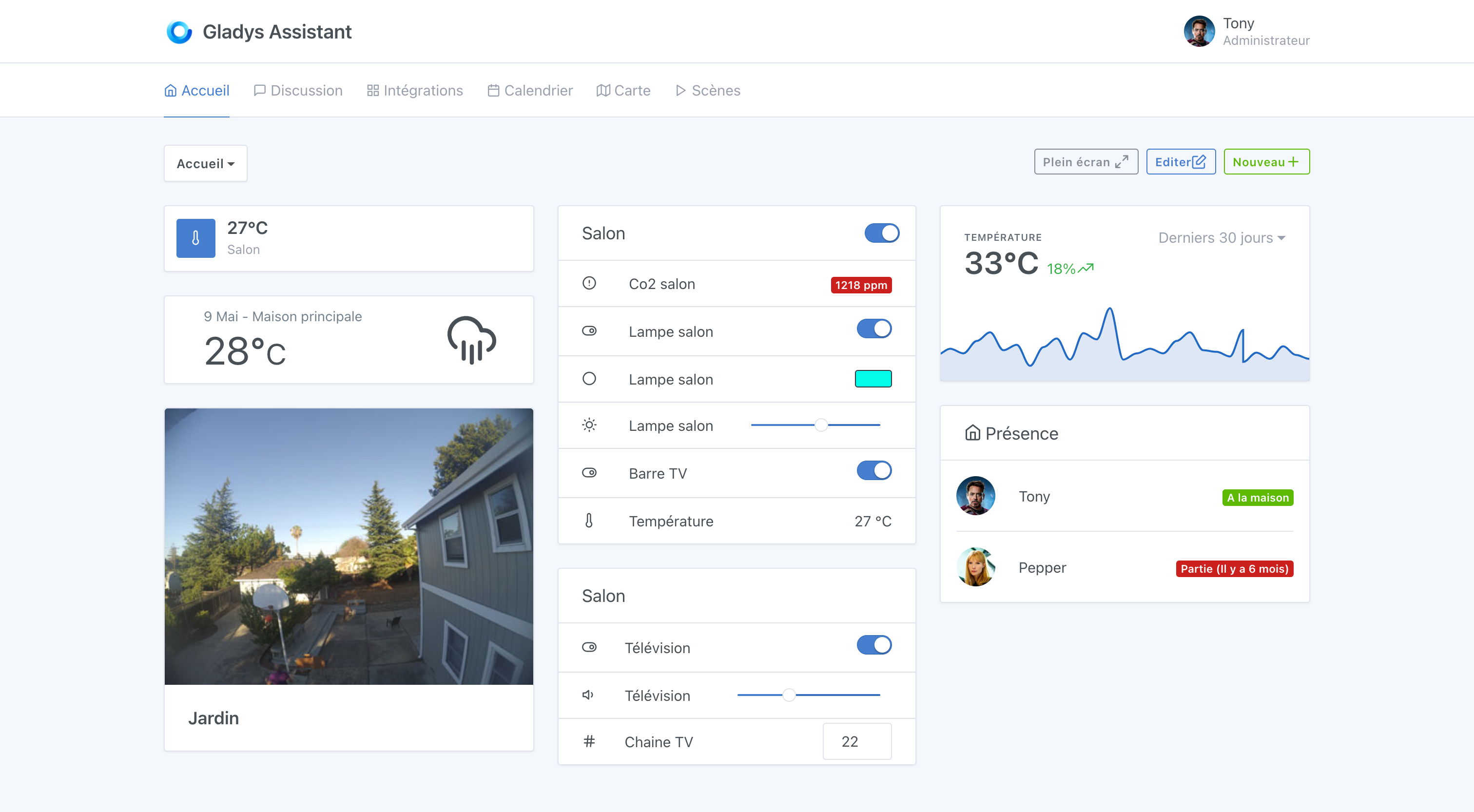Click the 33°C temperature reading
Screen dimensions: 1474x812
click(1001, 264)
